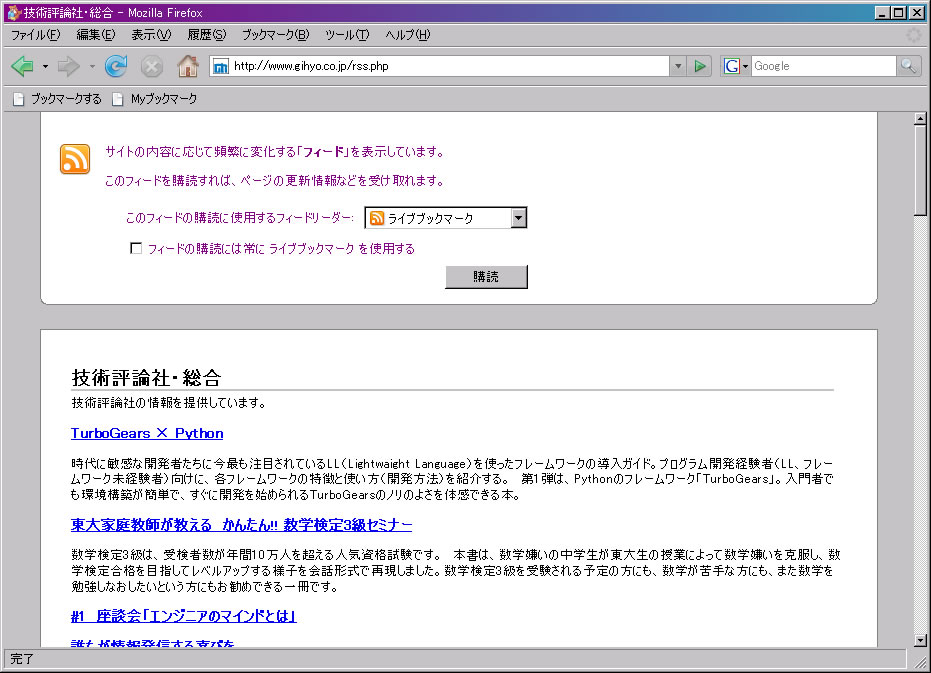Open the 東大家庭教師が教える 数学検定3級セミナー link
The height and width of the screenshot is (673, 931).
point(241,525)
